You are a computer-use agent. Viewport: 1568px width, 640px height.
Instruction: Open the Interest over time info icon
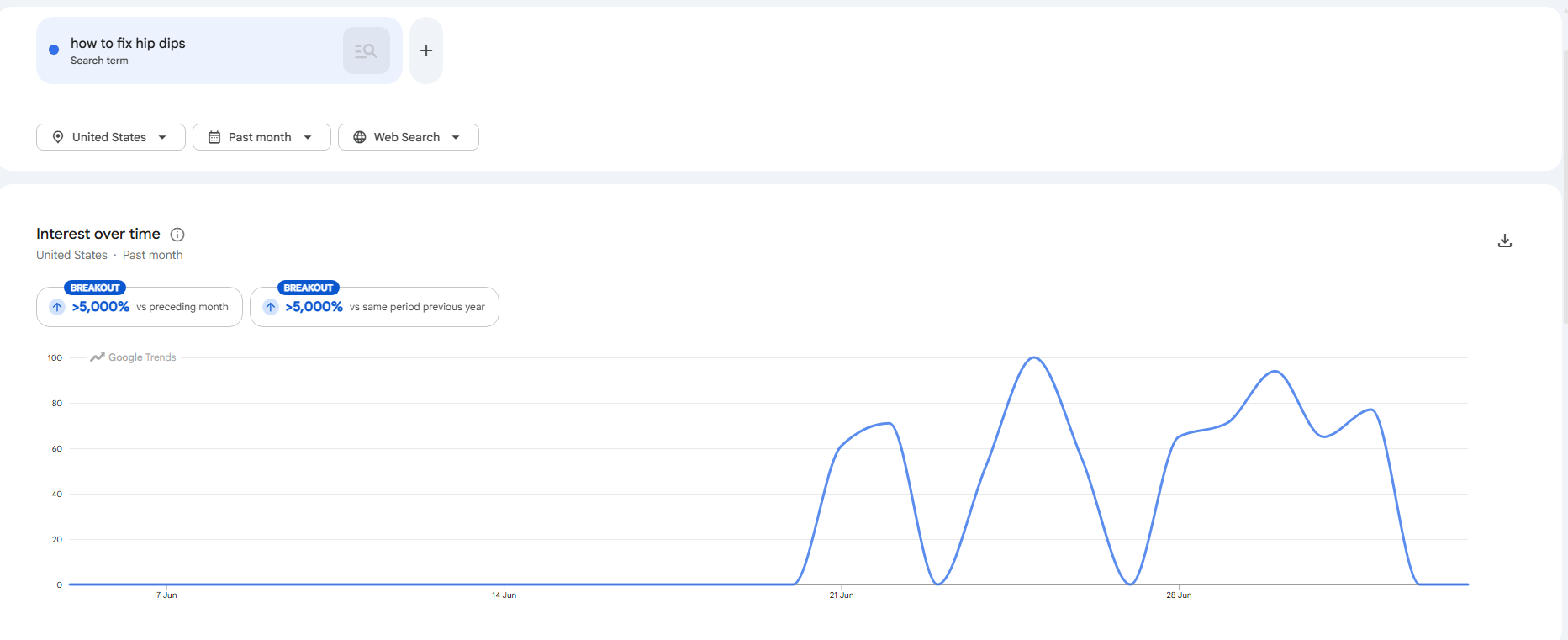tap(177, 235)
